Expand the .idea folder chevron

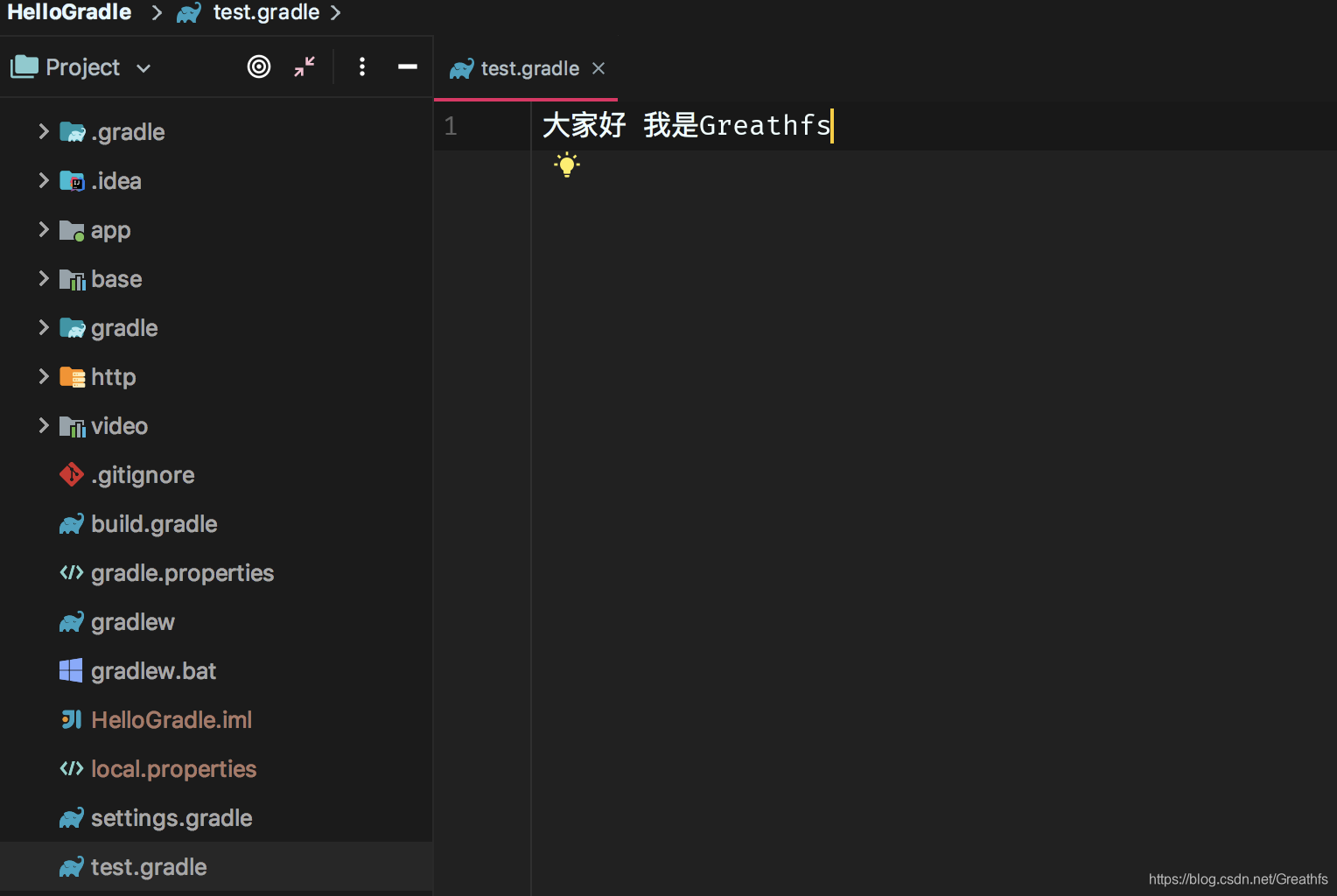click(x=43, y=180)
